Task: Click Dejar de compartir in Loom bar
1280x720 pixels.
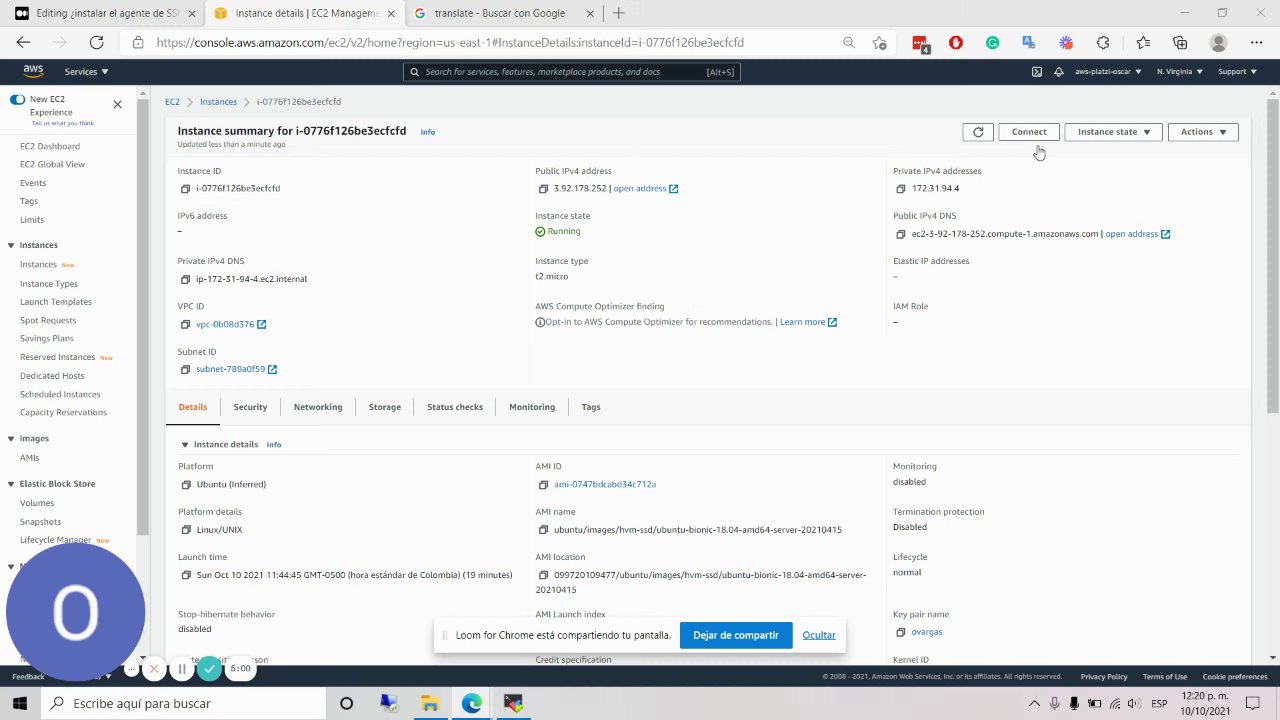Action: pyautogui.click(x=736, y=635)
